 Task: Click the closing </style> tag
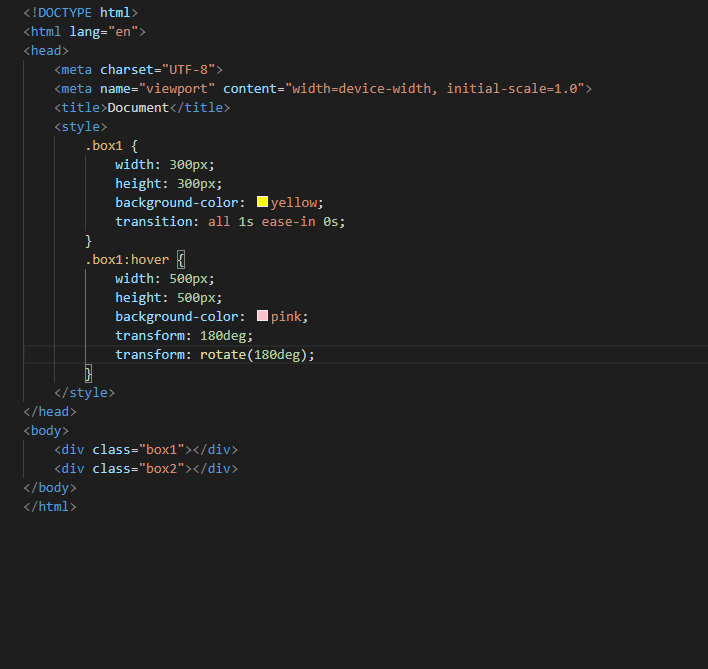[85, 393]
